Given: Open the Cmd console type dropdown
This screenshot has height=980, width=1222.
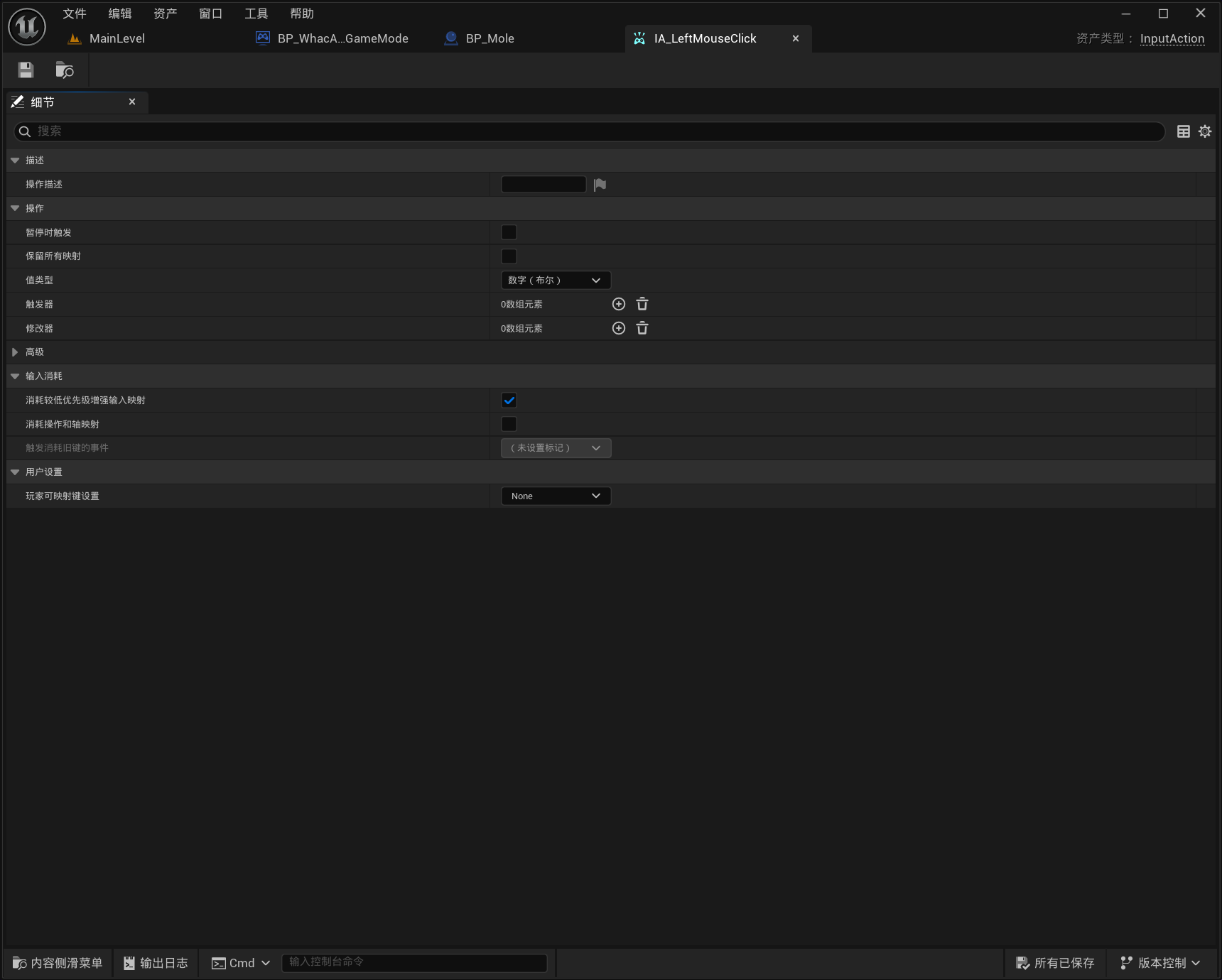Looking at the screenshot, I should click(x=241, y=963).
